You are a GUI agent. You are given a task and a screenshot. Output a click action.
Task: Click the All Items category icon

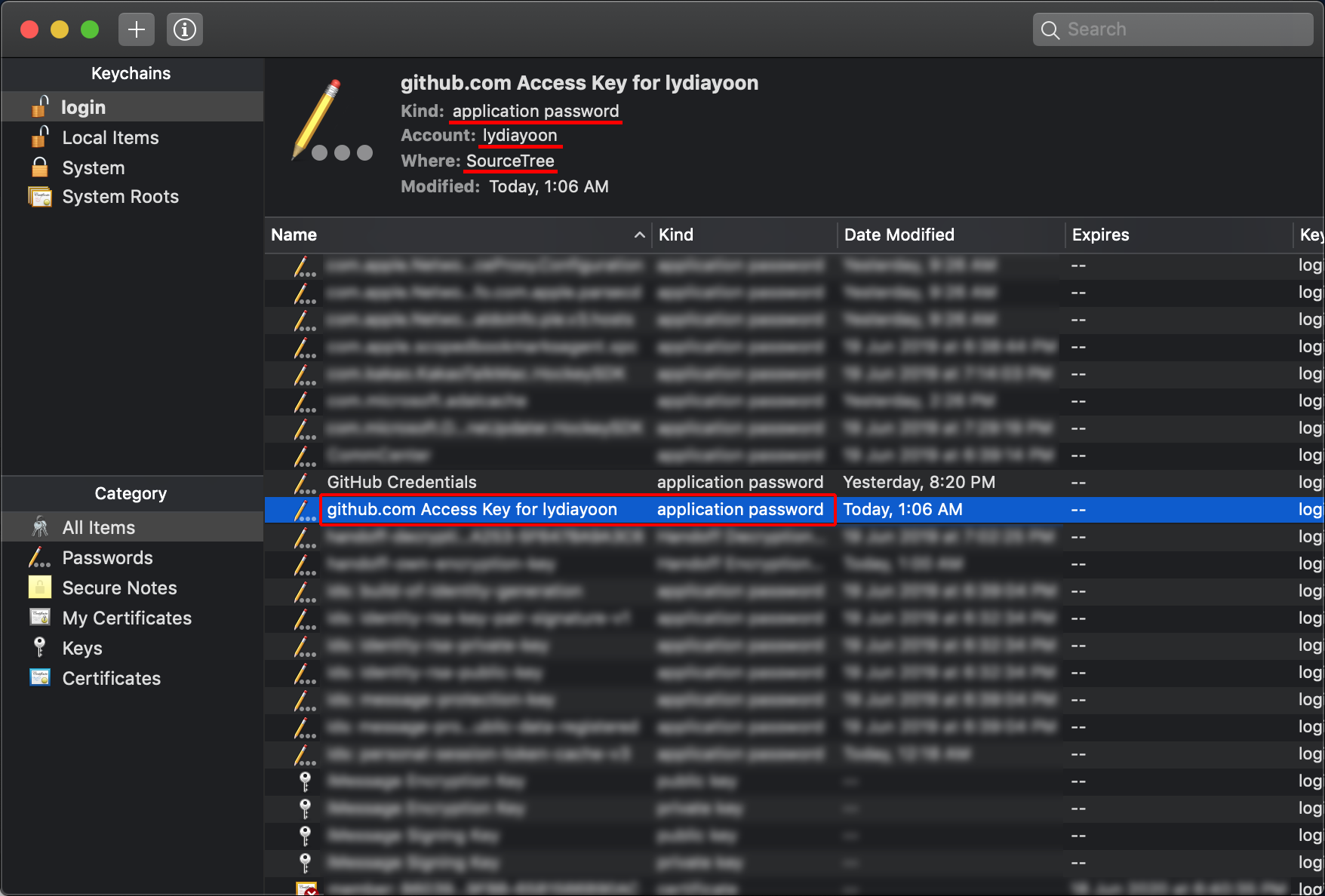pyautogui.click(x=40, y=526)
